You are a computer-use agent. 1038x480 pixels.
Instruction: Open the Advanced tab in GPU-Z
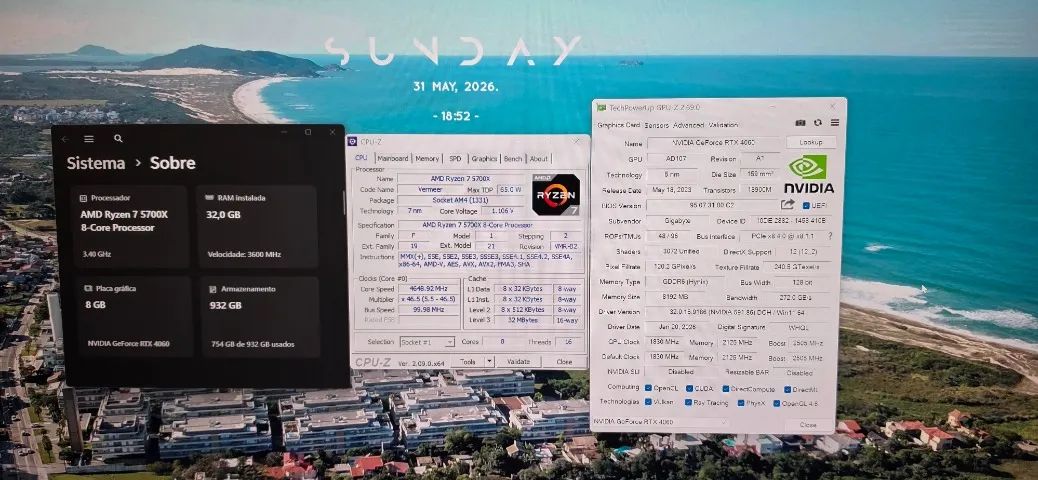tap(688, 124)
